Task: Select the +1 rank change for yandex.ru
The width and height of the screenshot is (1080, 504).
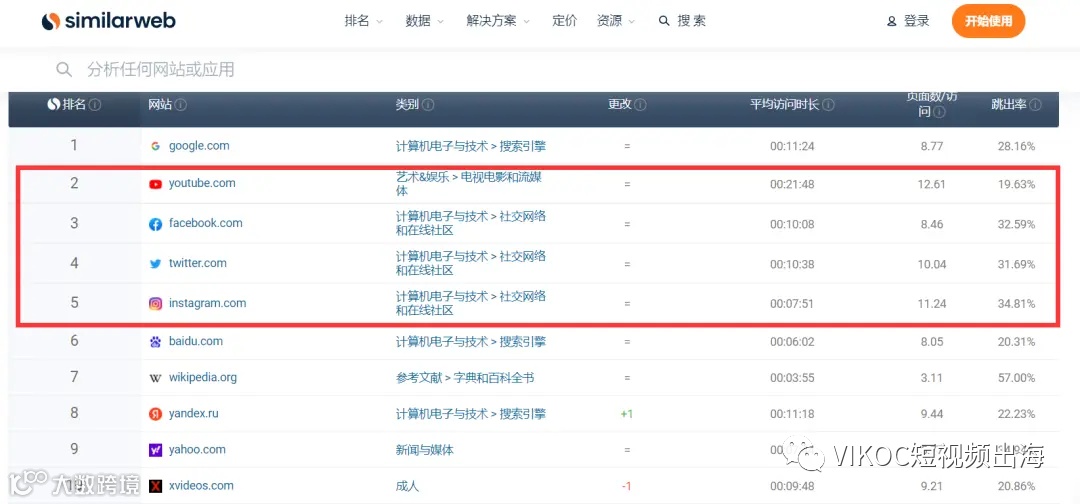Action: 626,414
